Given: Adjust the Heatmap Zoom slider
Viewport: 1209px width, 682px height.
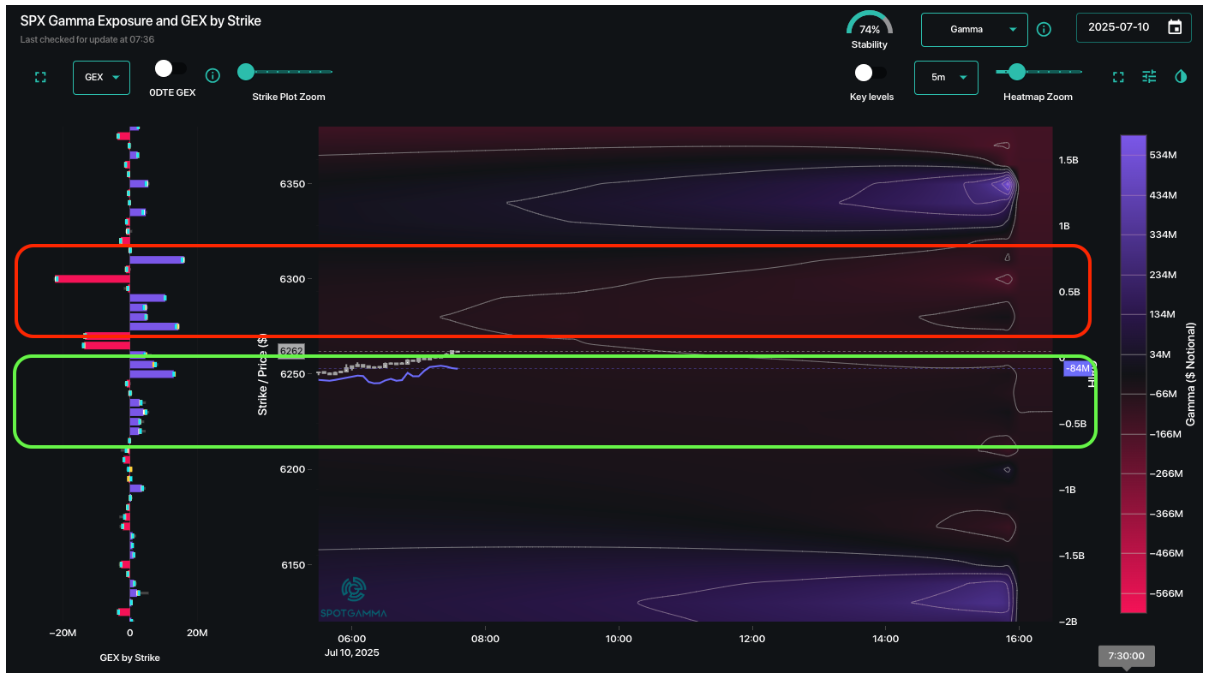Looking at the screenshot, I should click(x=1038, y=71).
